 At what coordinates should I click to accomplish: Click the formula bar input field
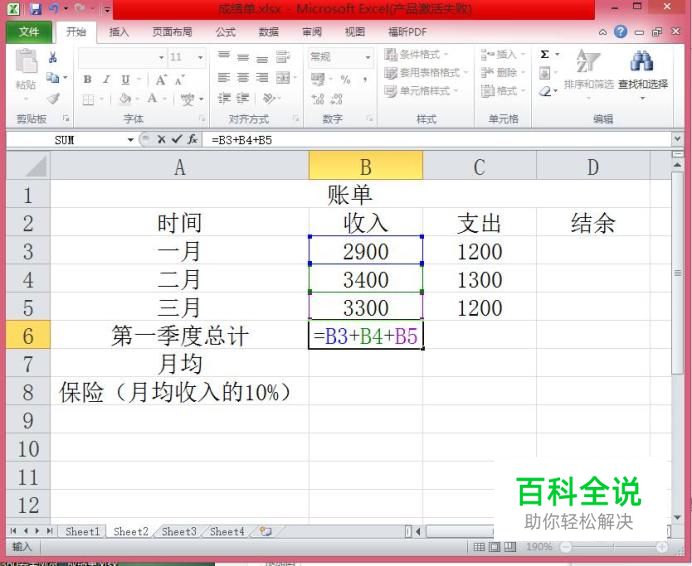click(x=438, y=140)
